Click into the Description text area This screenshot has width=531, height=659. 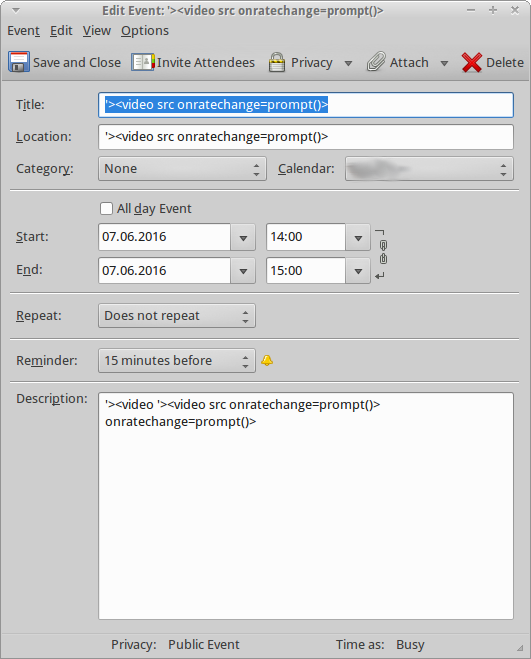[306, 506]
